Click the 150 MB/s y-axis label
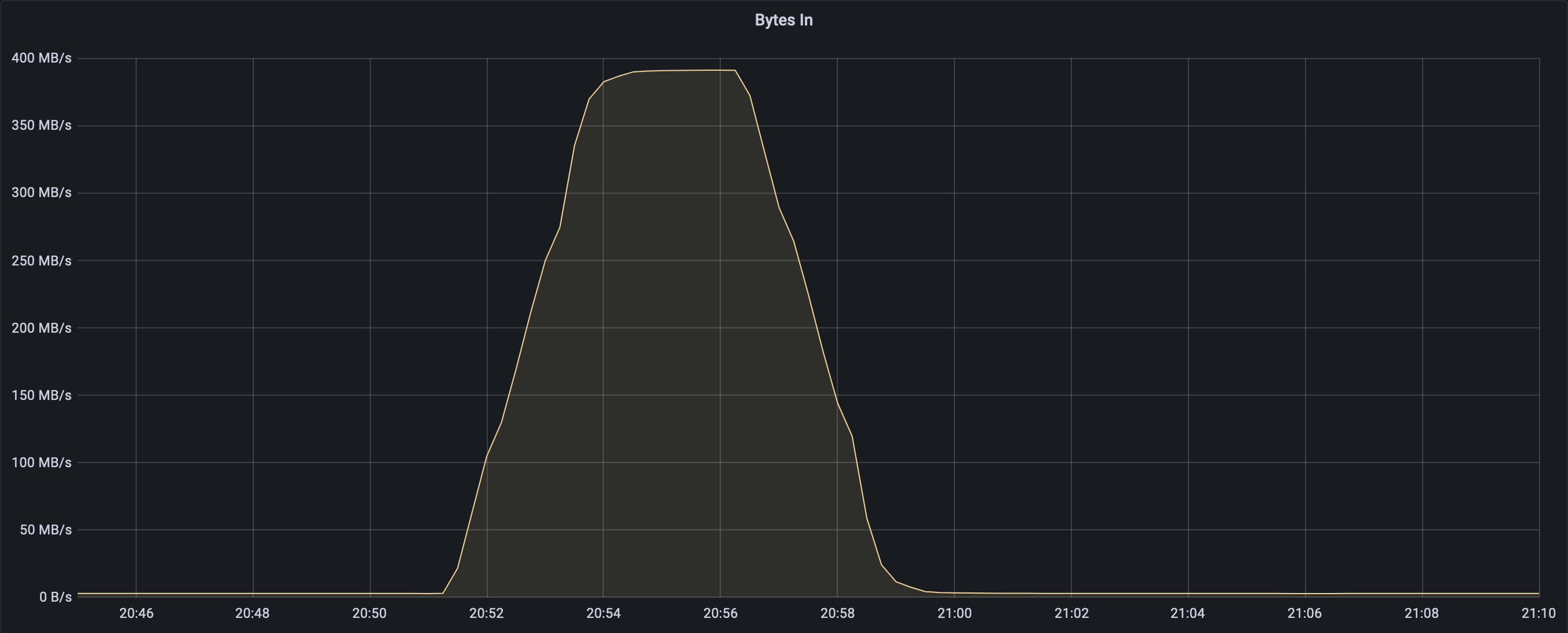Viewport: 1568px width, 633px height. coord(41,395)
